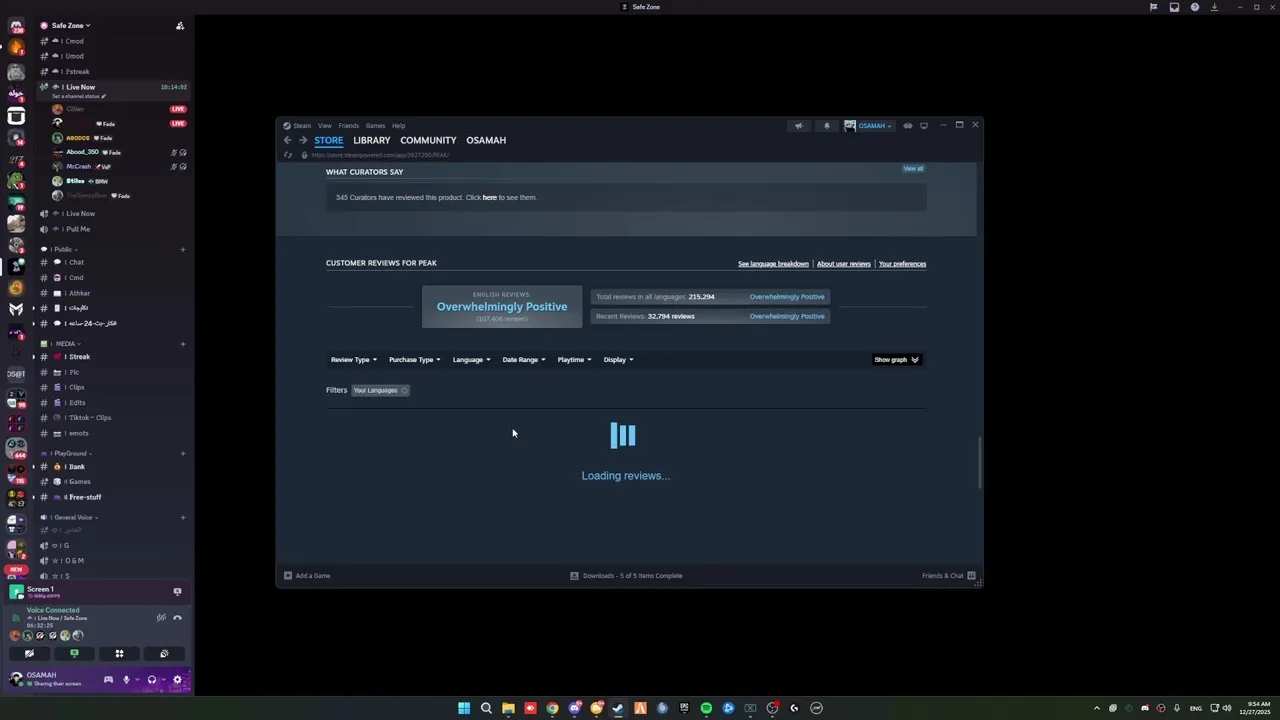Open Purchase Type dropdown
Viewport: 1280px width, 720px height.
pyautogui.click(x=414, y=360)
